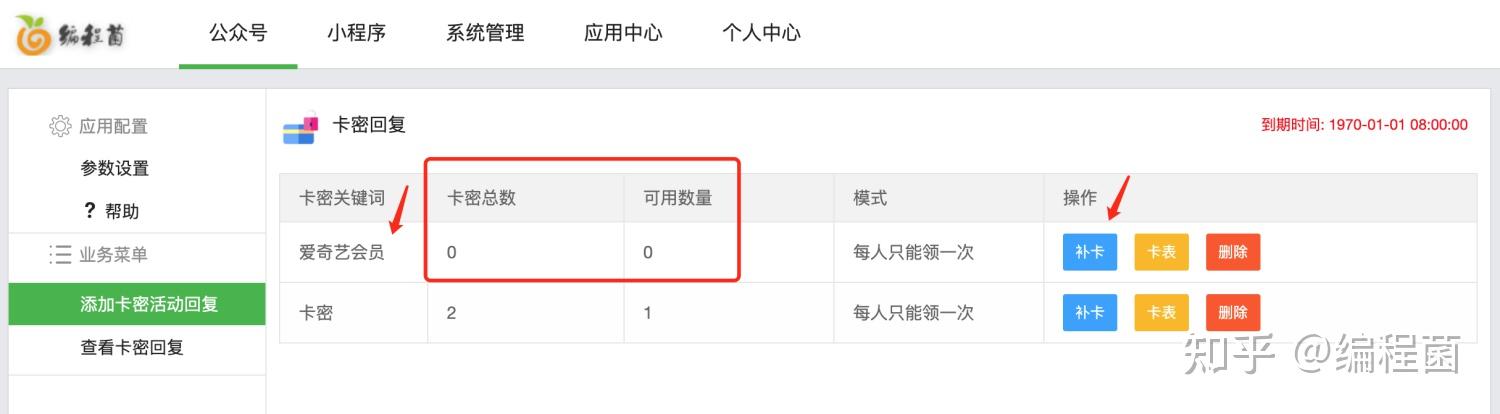Screen dimensions: 1500x414
Task: Switch to the 公众号 tab
Action: 238,33
